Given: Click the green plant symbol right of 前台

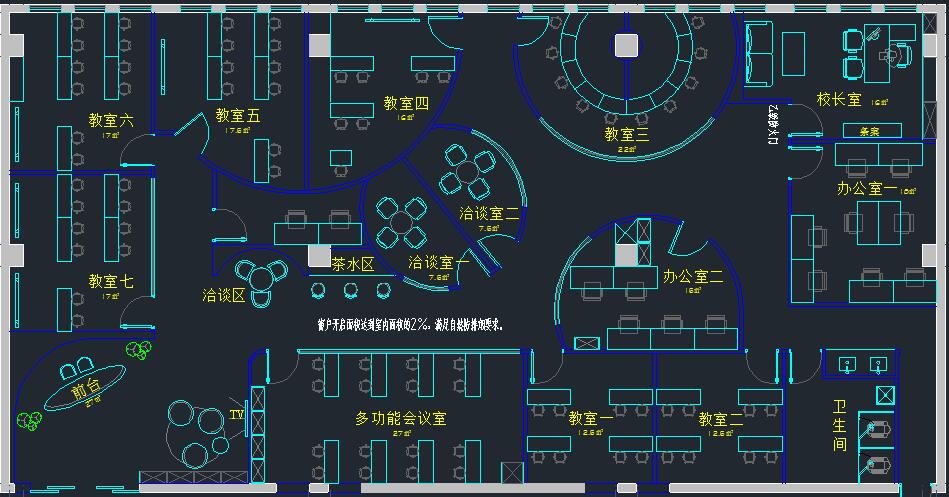Looking at the screenshot, I should coord(137,349).
